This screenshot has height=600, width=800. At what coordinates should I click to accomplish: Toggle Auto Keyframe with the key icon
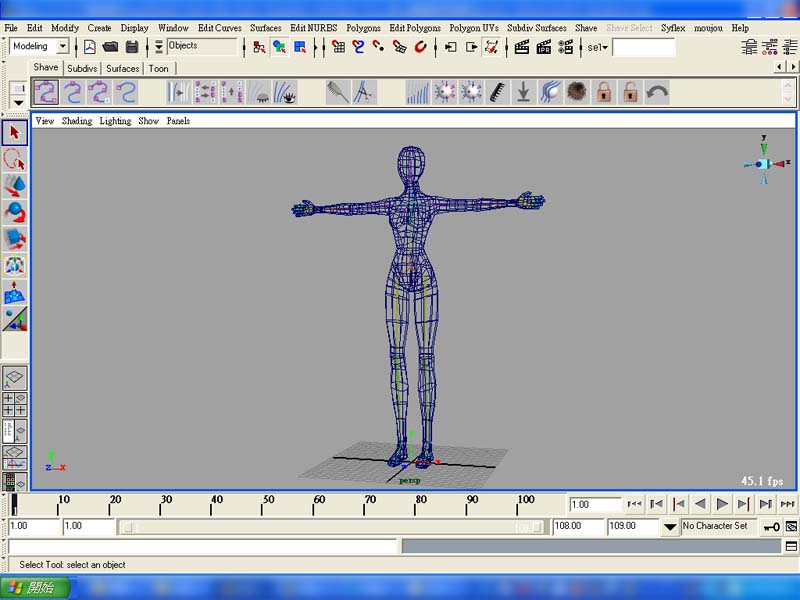771,527
